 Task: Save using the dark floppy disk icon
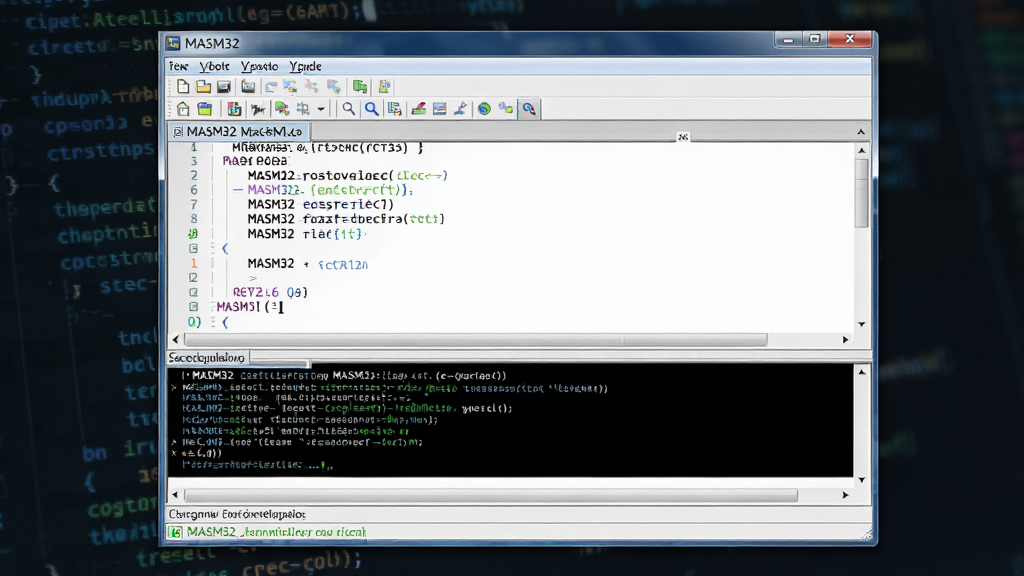(223, 87)
